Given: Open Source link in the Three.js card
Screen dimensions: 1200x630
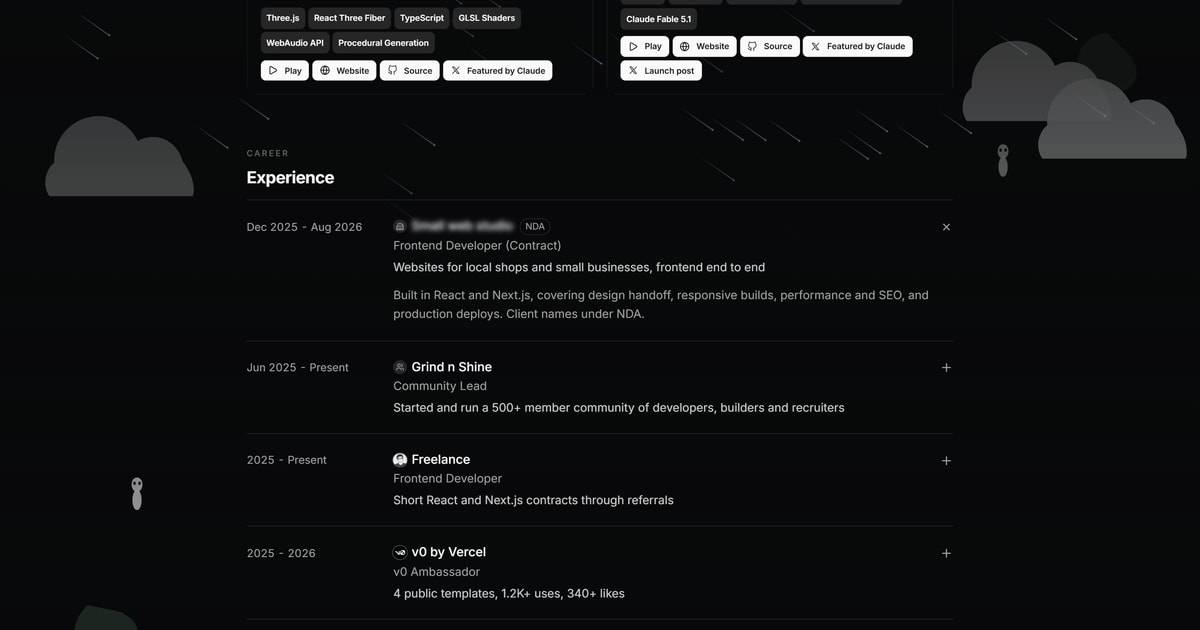Looking at the screenshot, I should click(x=410, y=71).
